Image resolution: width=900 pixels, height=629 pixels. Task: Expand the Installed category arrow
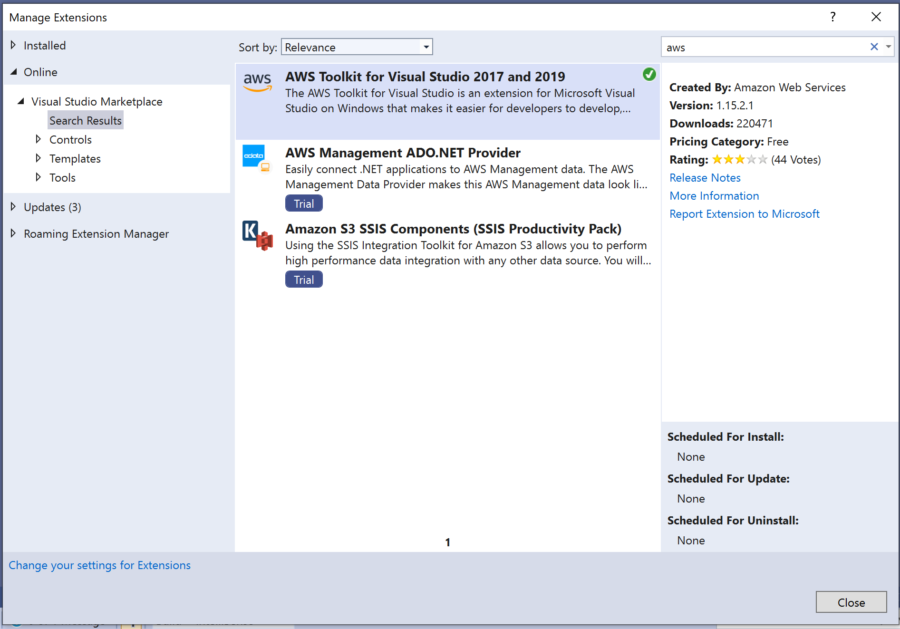13,45
